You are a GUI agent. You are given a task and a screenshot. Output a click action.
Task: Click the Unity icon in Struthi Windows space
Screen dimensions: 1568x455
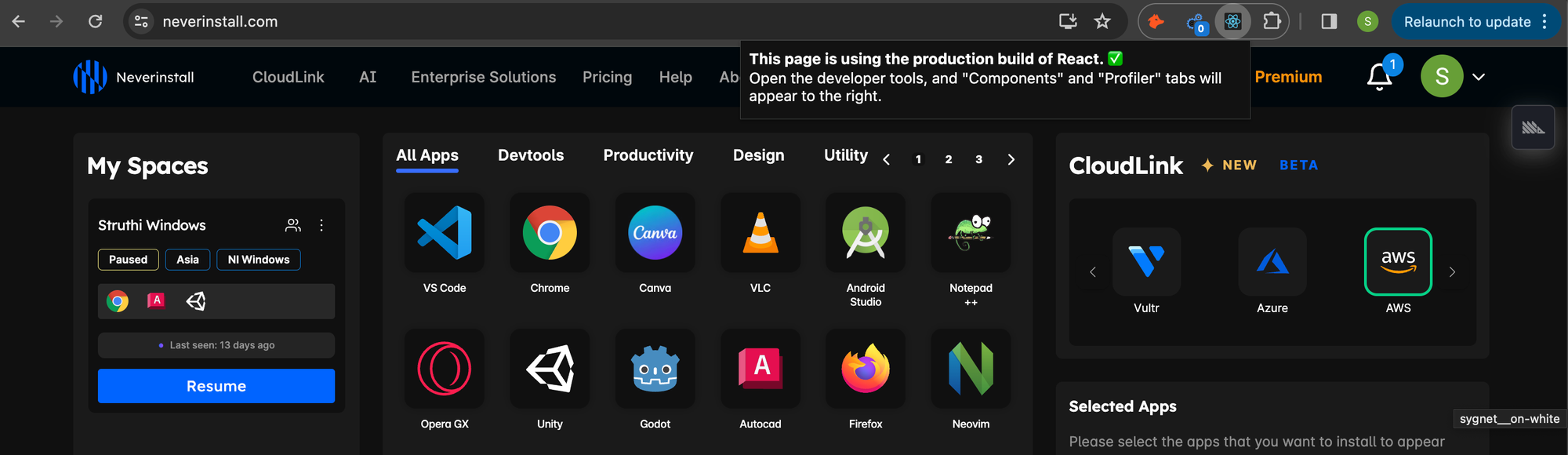pos(196,301)
